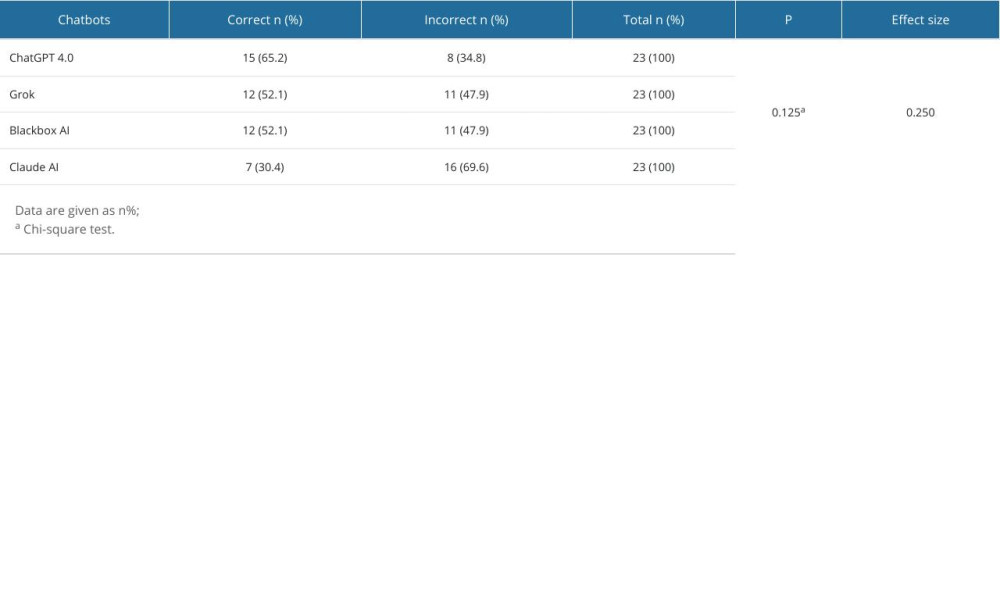Click 11 (47.9) in the Grok row
1000x600 pixels.
(466, 94)
